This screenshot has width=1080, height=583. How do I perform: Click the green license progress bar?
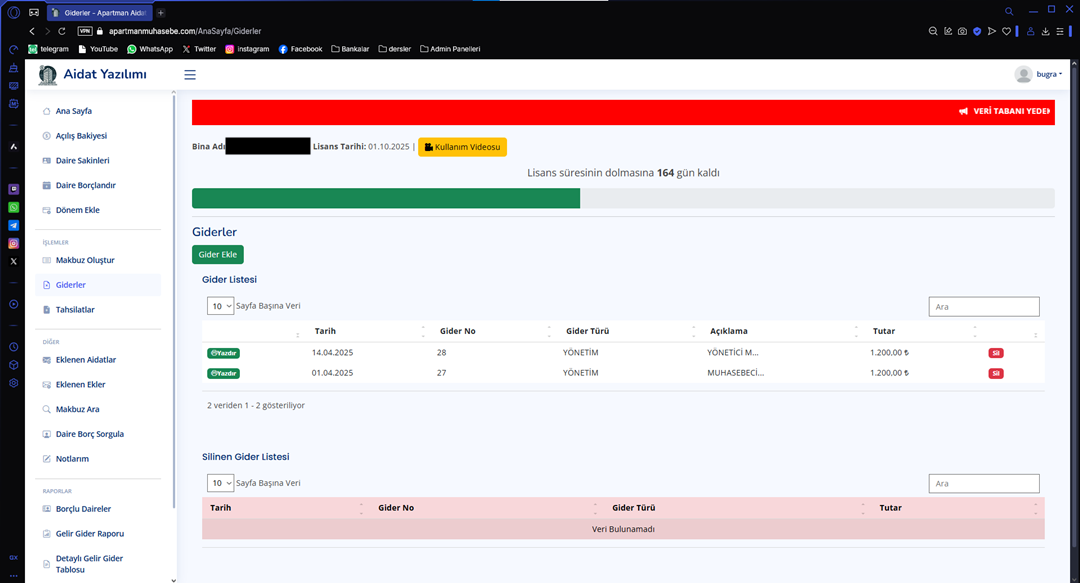point(385,198)
